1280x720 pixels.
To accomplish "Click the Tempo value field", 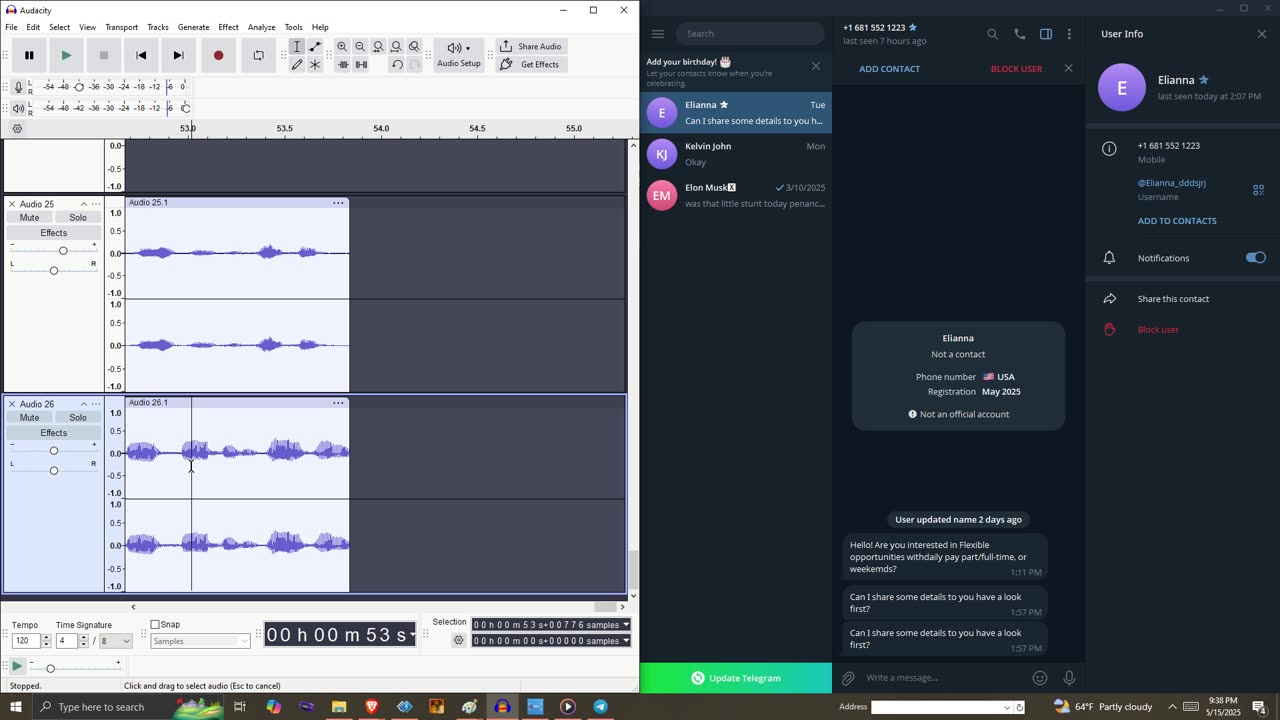I will tap(25, 641).
